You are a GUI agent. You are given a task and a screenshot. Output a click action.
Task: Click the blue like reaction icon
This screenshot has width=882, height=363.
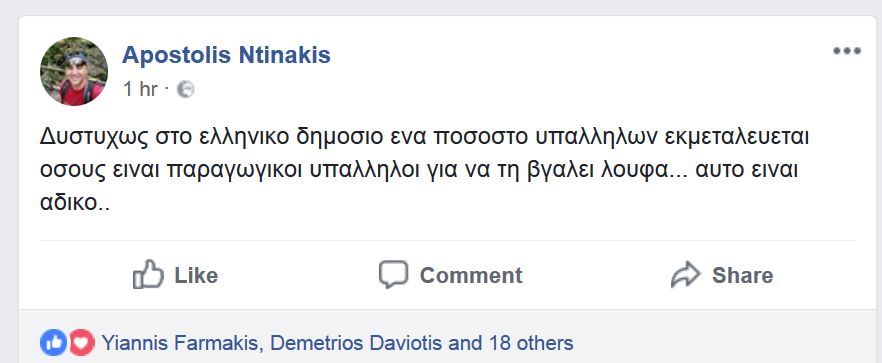[53, 343]
